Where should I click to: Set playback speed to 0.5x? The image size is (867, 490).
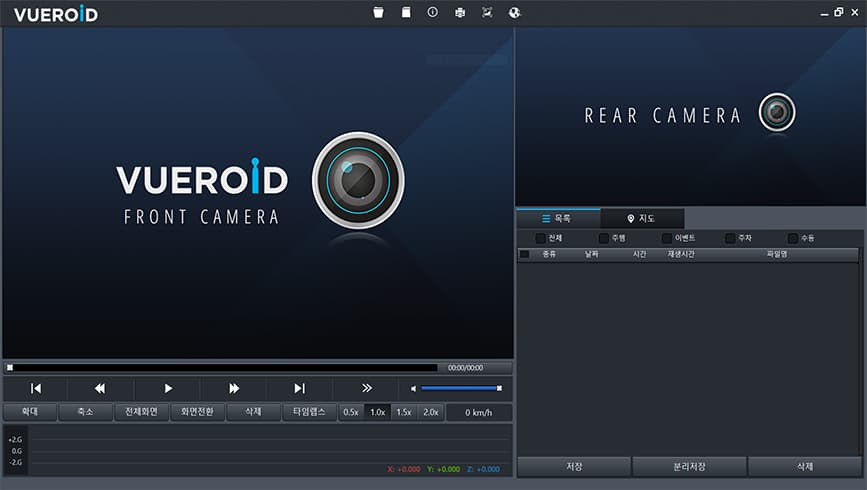click(x=351, y=413)
